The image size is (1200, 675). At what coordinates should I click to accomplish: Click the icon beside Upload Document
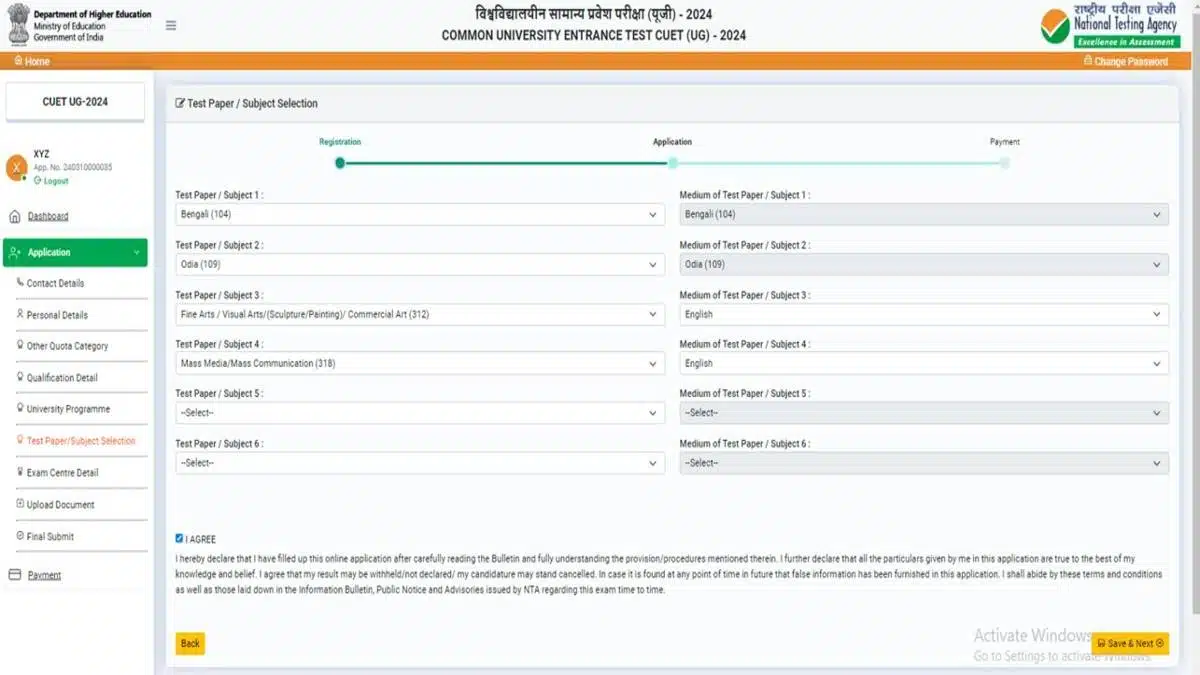coord(20,504)
